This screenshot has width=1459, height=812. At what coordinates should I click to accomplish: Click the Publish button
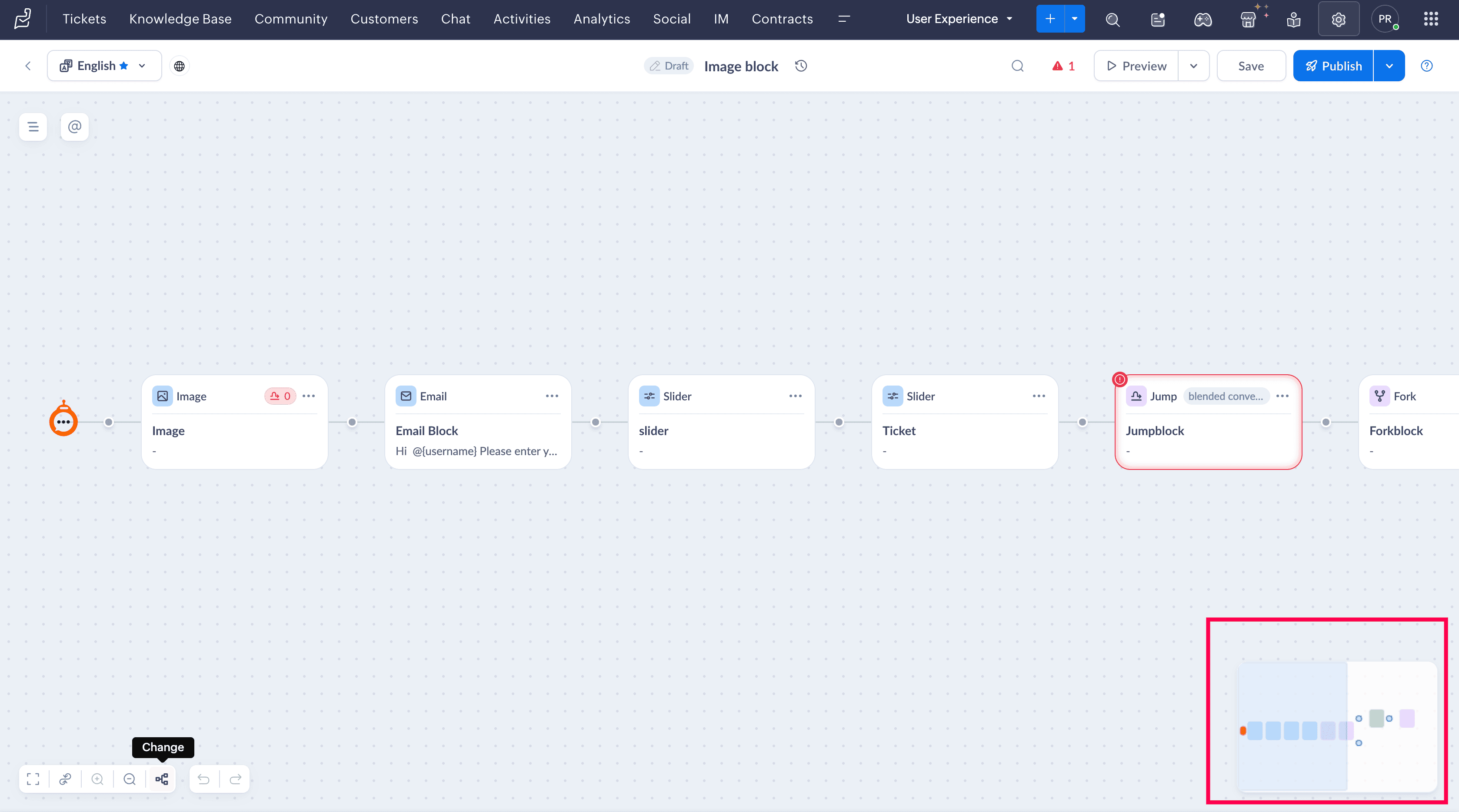(x=1333, y=66)
